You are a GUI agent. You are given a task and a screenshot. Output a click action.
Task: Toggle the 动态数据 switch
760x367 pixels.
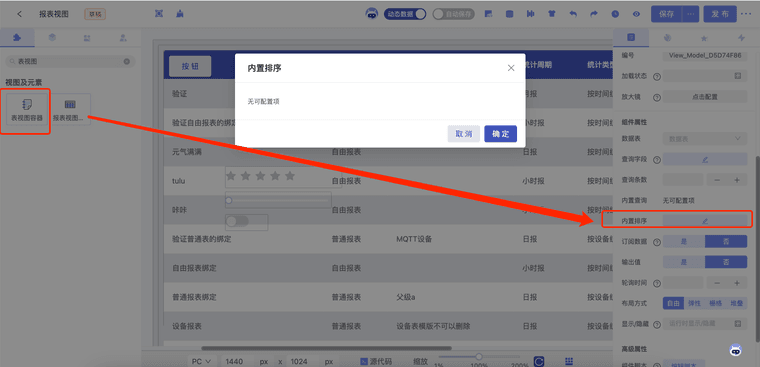coord(405,14)
